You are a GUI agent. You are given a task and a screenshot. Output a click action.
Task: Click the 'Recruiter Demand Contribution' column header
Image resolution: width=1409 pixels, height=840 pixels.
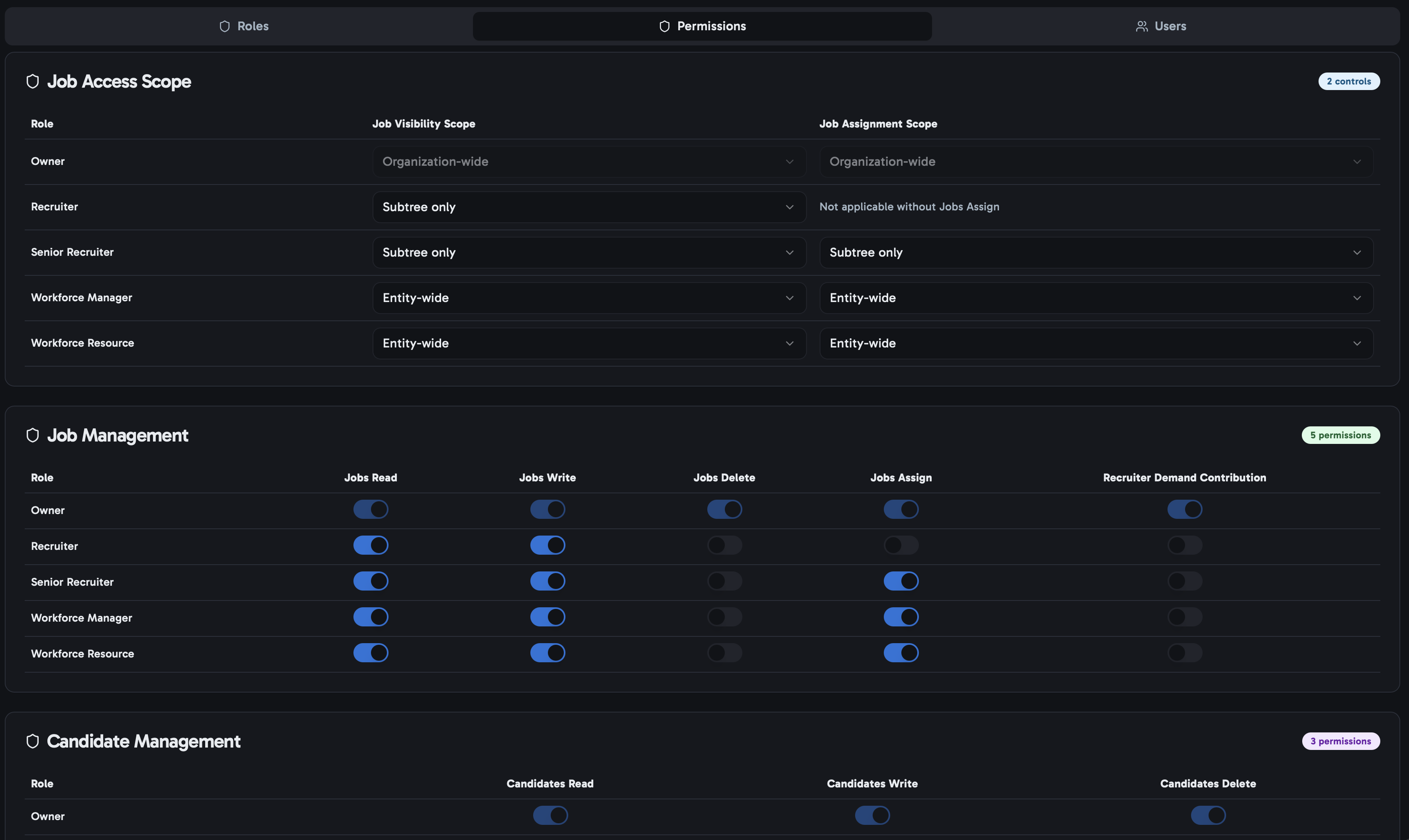tap(1185, 478)
